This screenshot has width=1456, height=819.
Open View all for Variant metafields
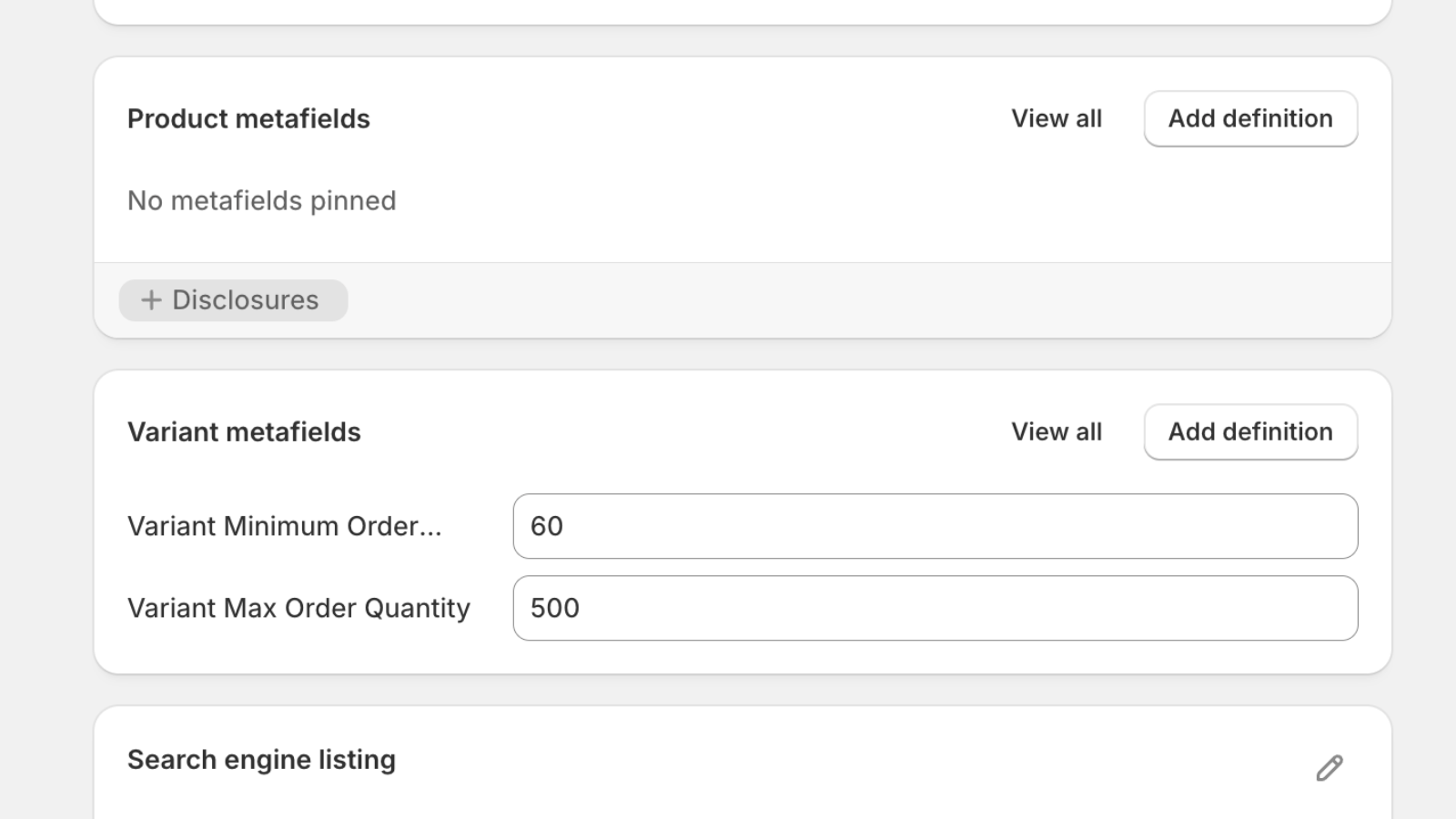[1057, 431]
